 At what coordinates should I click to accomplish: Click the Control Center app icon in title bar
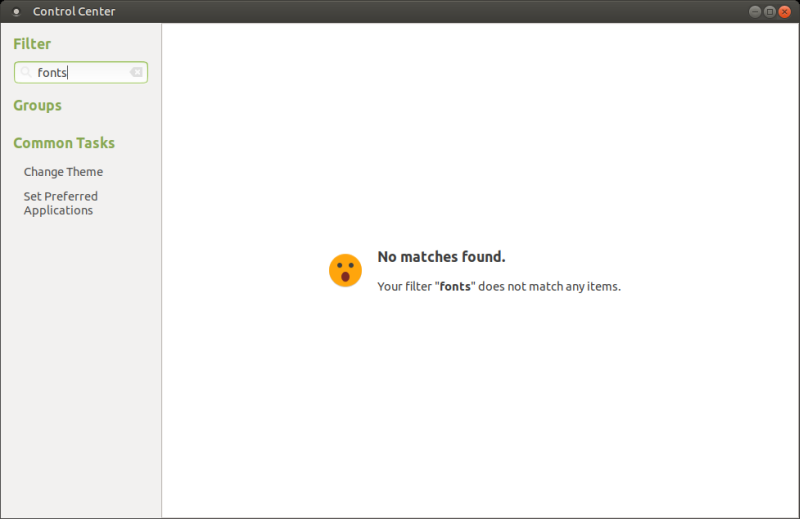point(15,11)
